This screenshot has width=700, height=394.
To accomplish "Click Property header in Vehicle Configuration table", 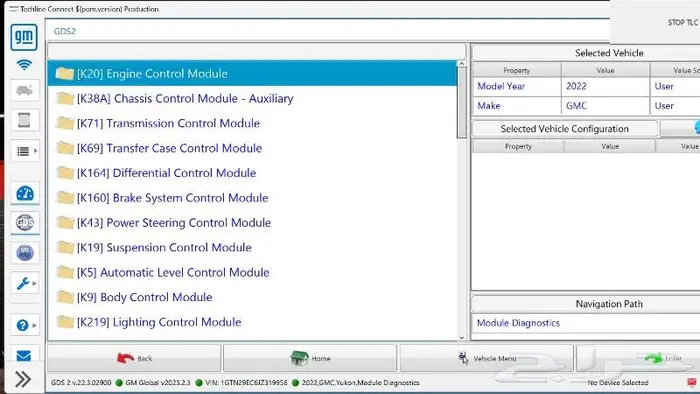I will click(518, 146).
